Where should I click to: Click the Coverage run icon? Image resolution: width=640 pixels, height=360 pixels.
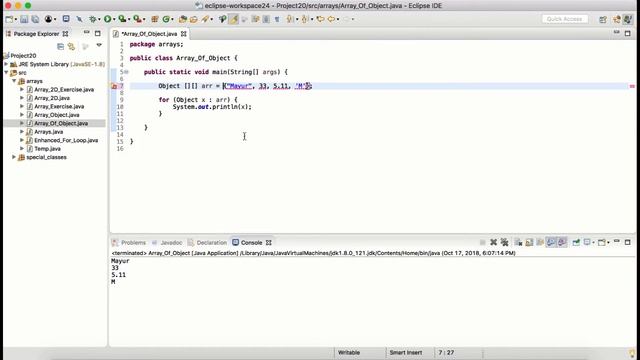tap(122, 19)
